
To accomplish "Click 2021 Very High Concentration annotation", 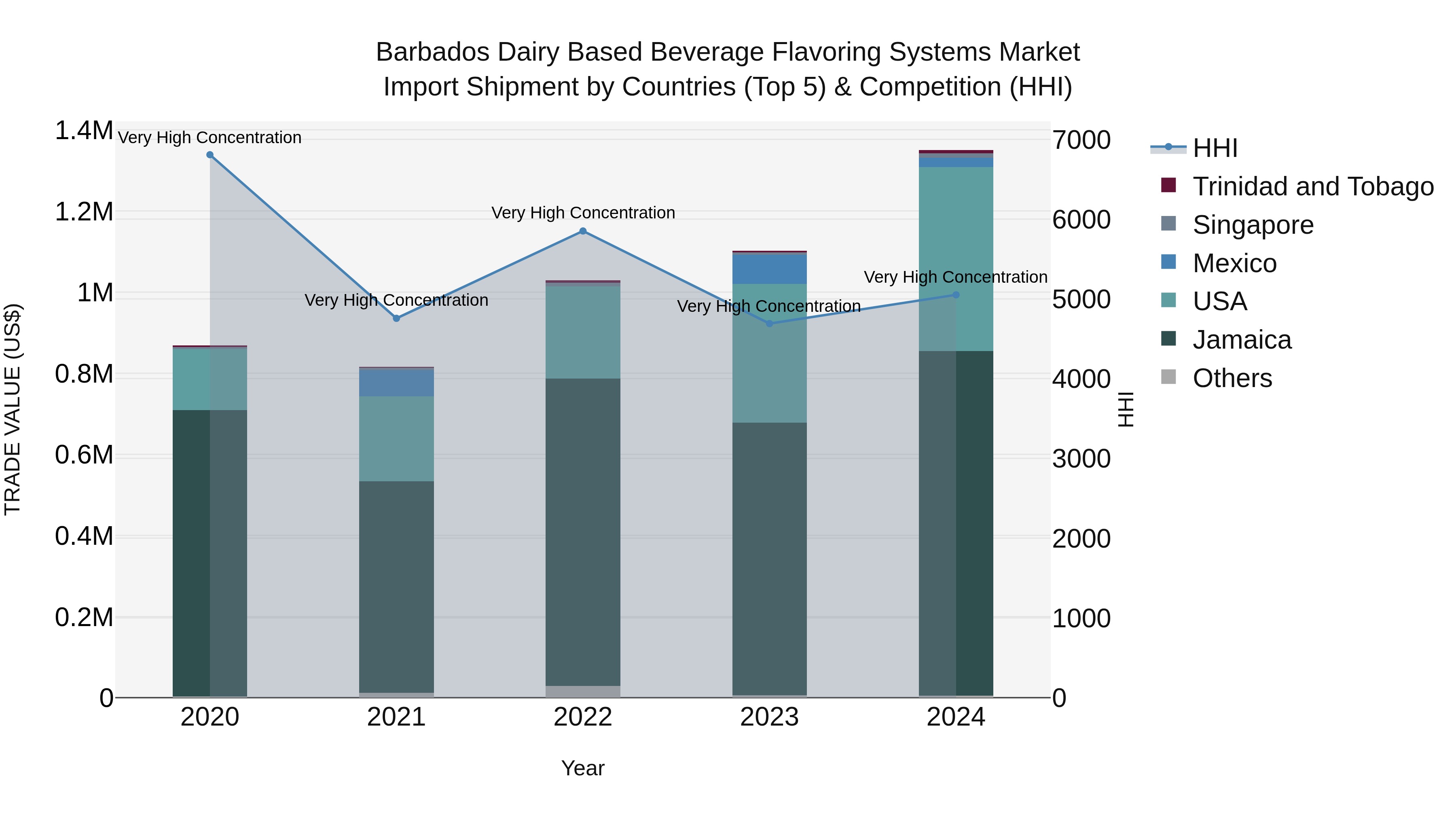I will (x=396, y=300).
